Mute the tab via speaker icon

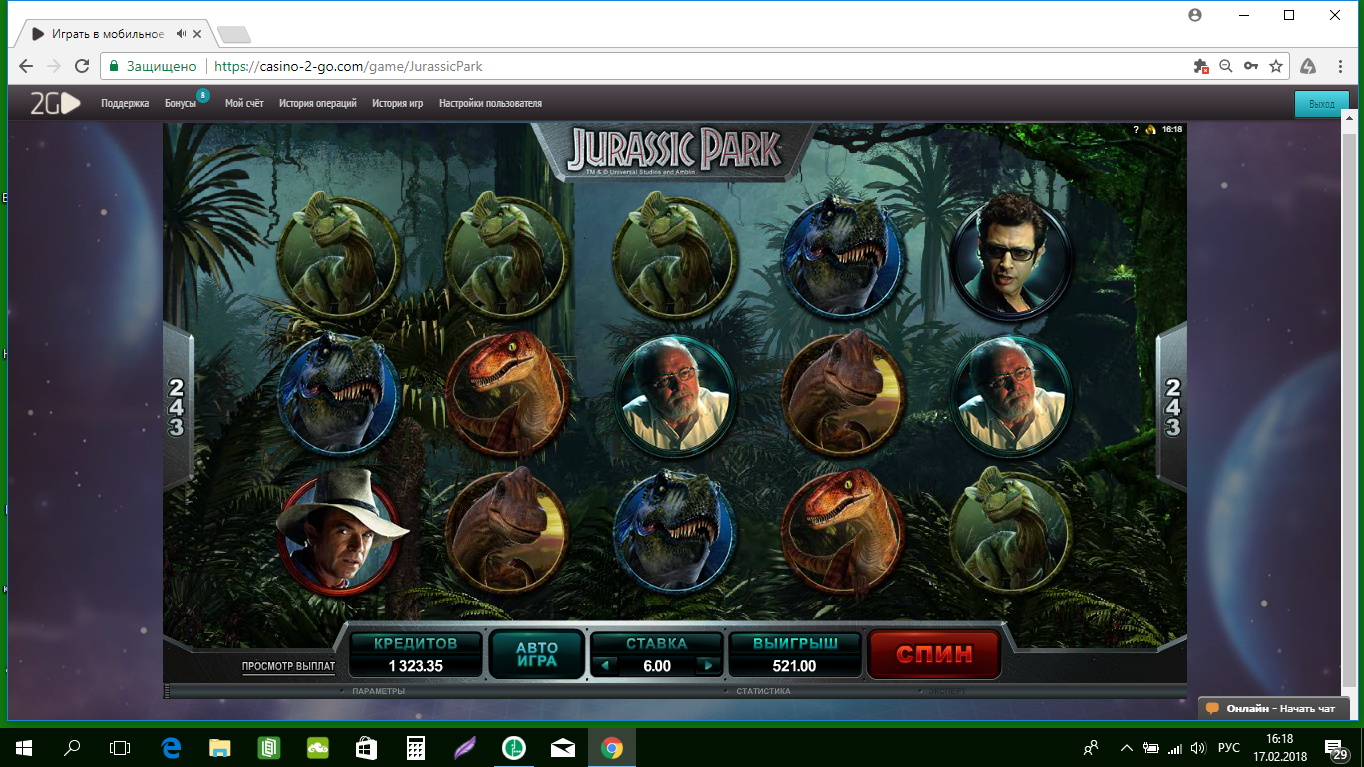coord(181,34)
